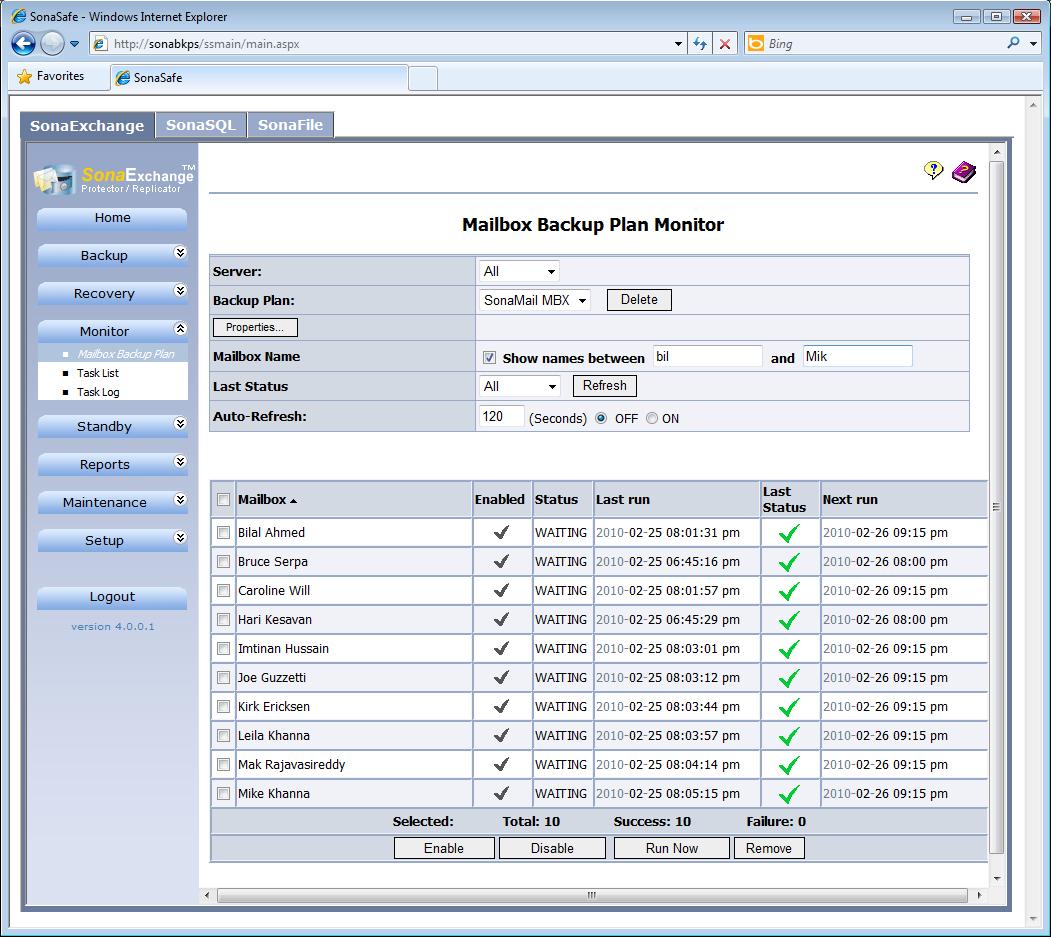
Task: Click the browser Forward arrow button
Action: (x=52, y=44)
